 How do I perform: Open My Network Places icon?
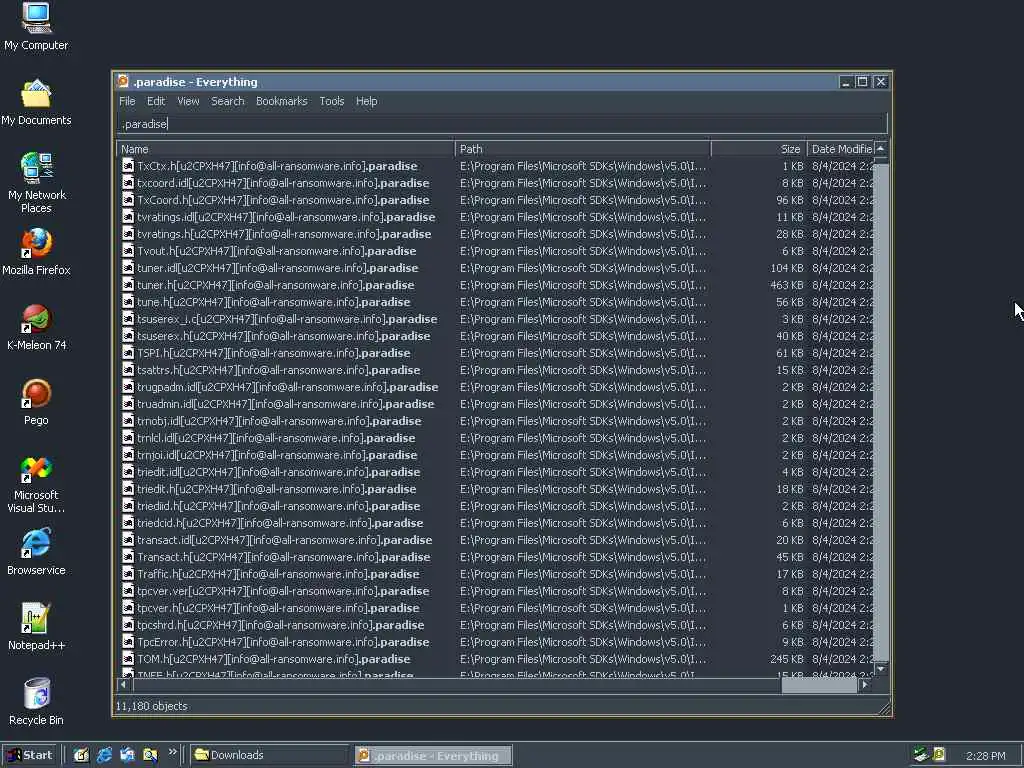pos(37,182)
